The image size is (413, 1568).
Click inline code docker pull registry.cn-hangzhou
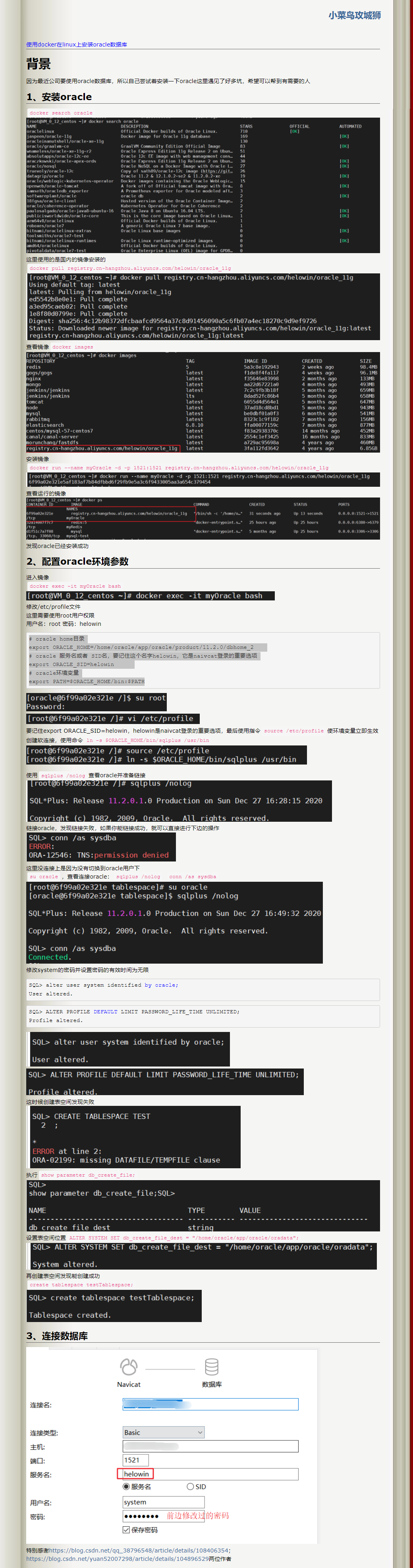[129, 268]
